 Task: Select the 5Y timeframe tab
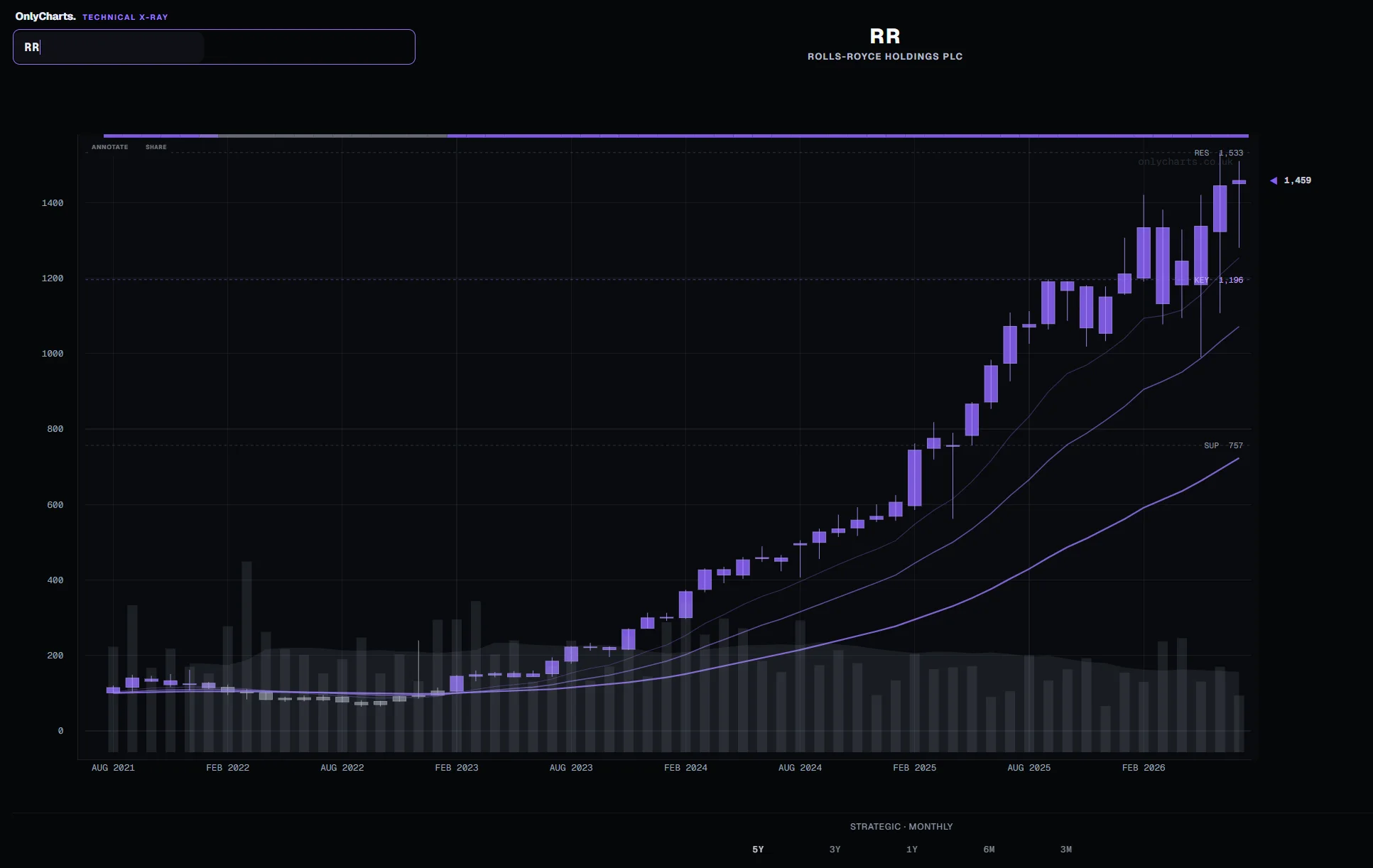tap(758, 850)
